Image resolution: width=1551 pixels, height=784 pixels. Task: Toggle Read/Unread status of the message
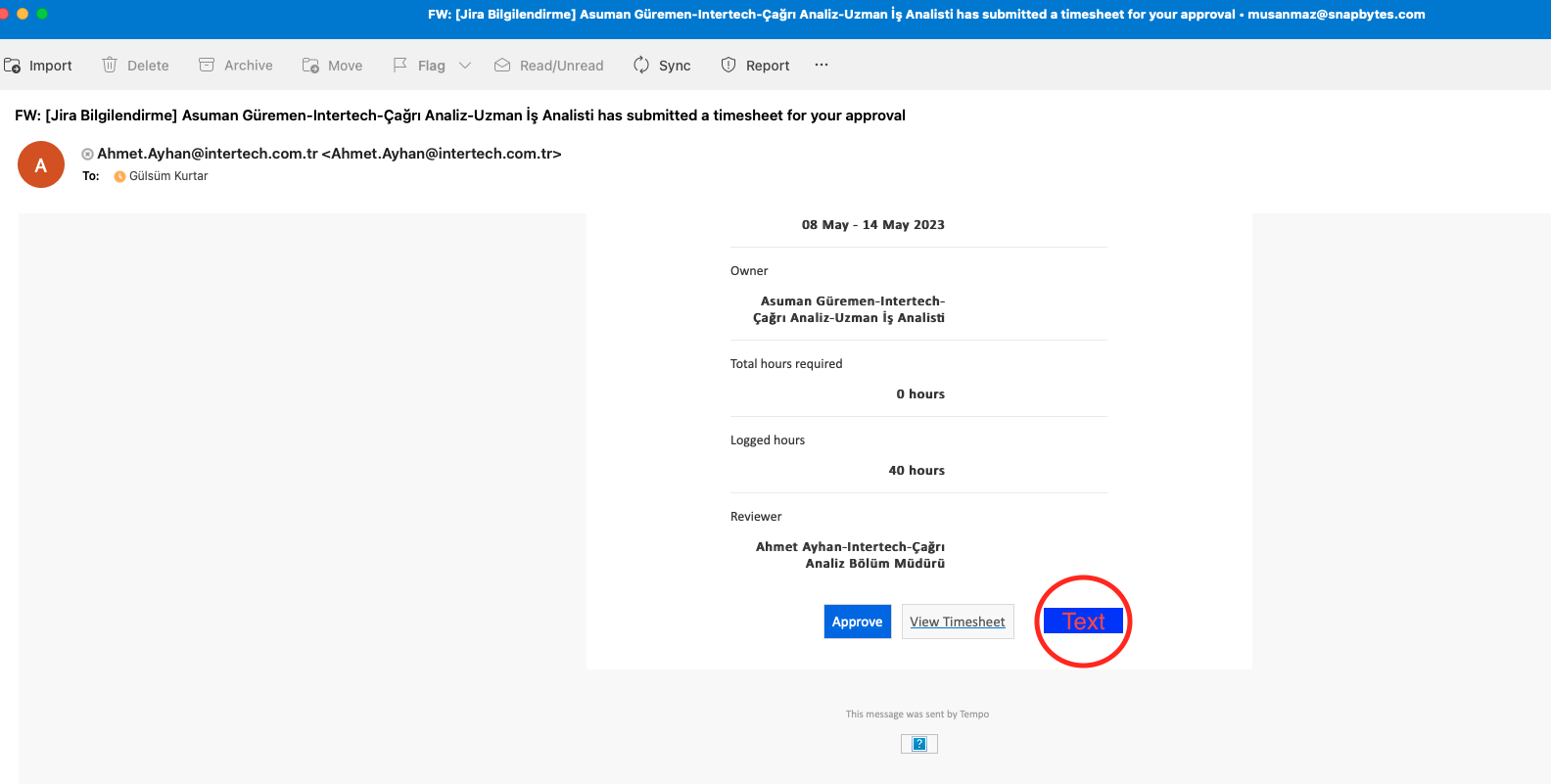(x=502, y=66)
